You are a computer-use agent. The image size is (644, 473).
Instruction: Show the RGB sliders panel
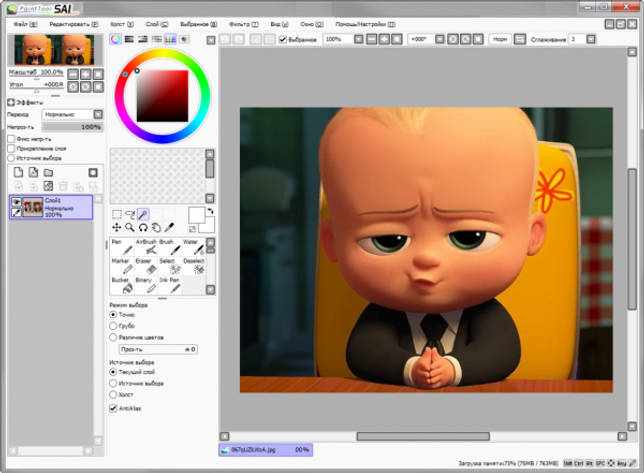(x=129, y=39)
